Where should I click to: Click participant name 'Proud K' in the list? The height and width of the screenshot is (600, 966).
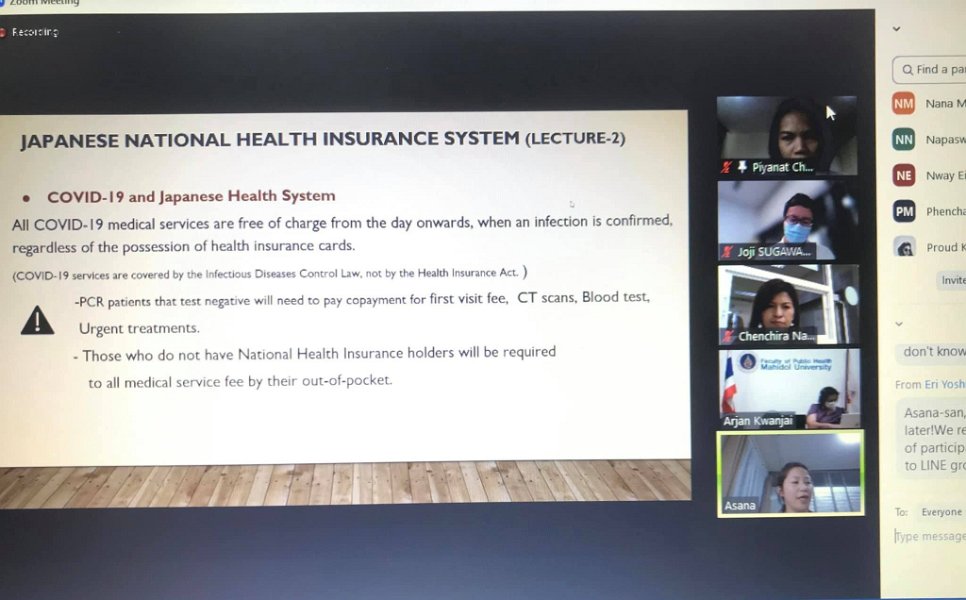[946, 247]
